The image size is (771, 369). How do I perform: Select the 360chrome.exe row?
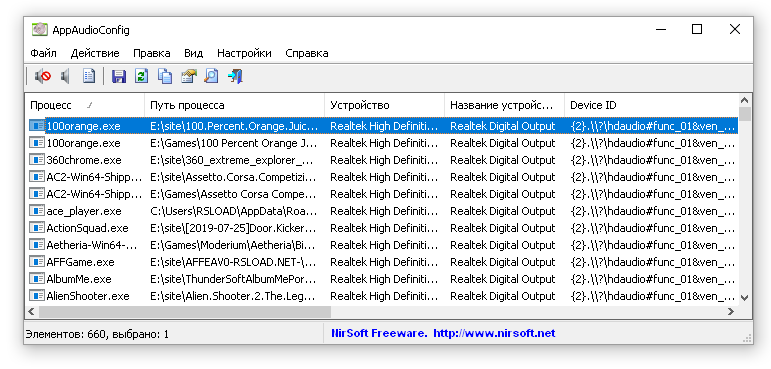382,160
